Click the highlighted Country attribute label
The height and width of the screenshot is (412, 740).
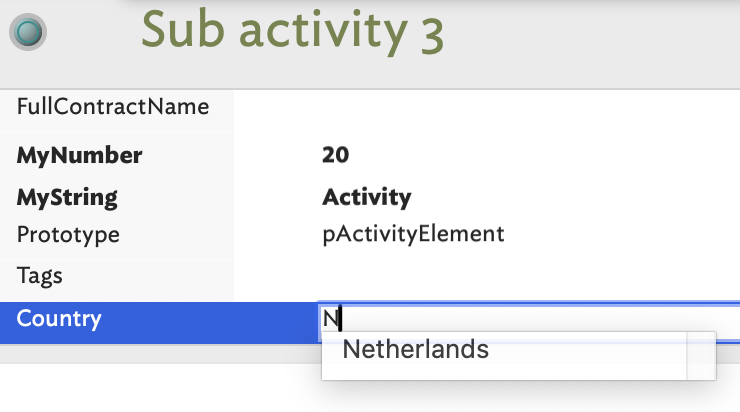pyautogui.click(x=59, y=319)
